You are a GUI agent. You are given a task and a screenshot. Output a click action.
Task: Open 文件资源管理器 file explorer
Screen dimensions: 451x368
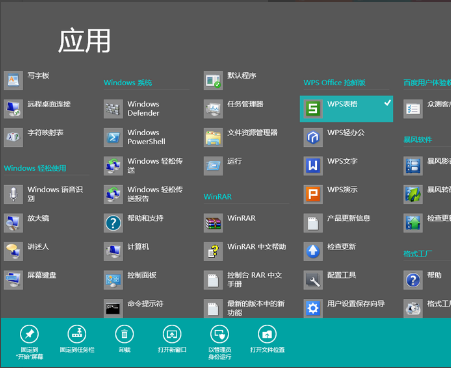241,137
